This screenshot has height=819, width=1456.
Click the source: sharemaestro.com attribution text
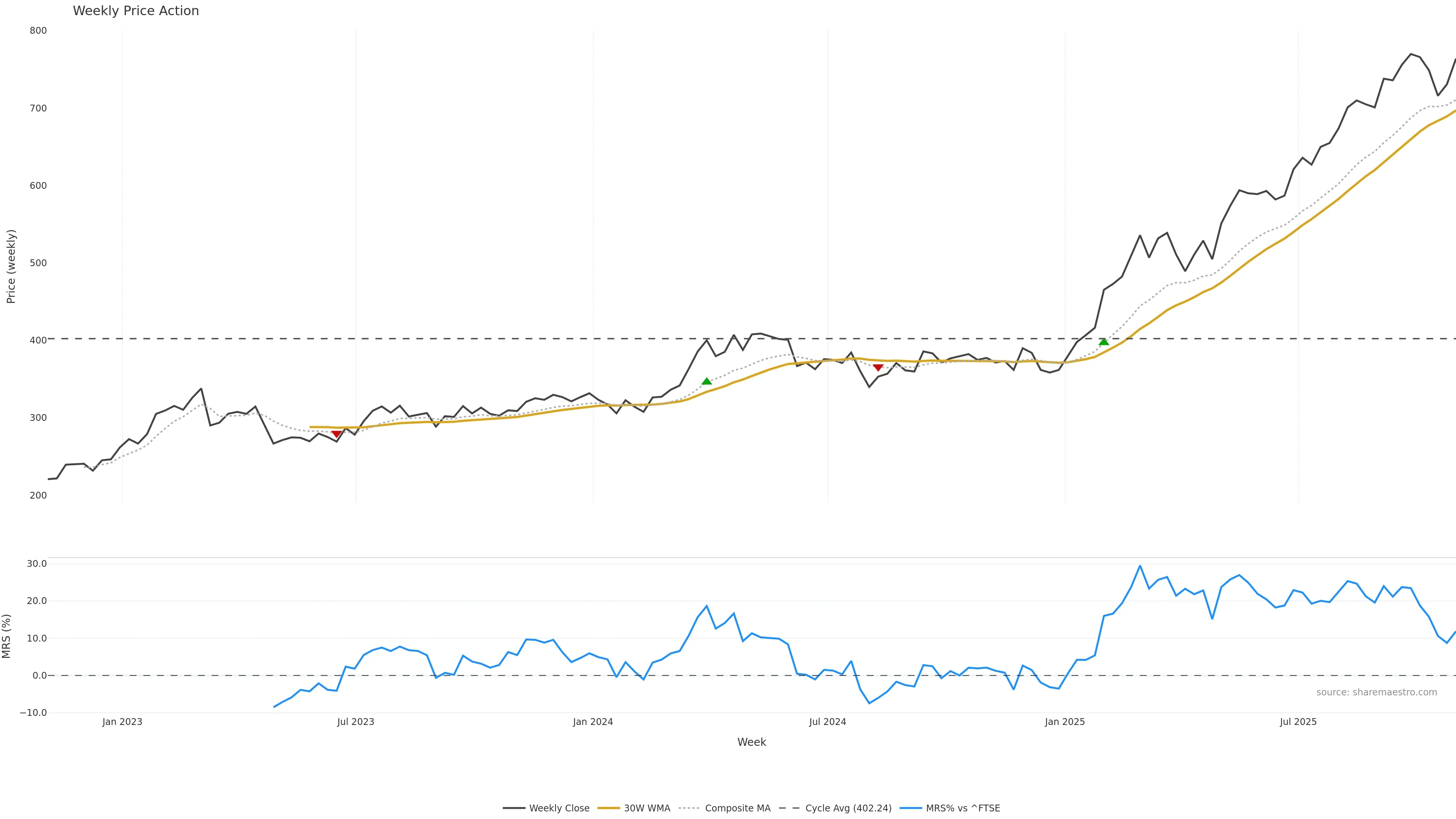[x=1376, y=692]
